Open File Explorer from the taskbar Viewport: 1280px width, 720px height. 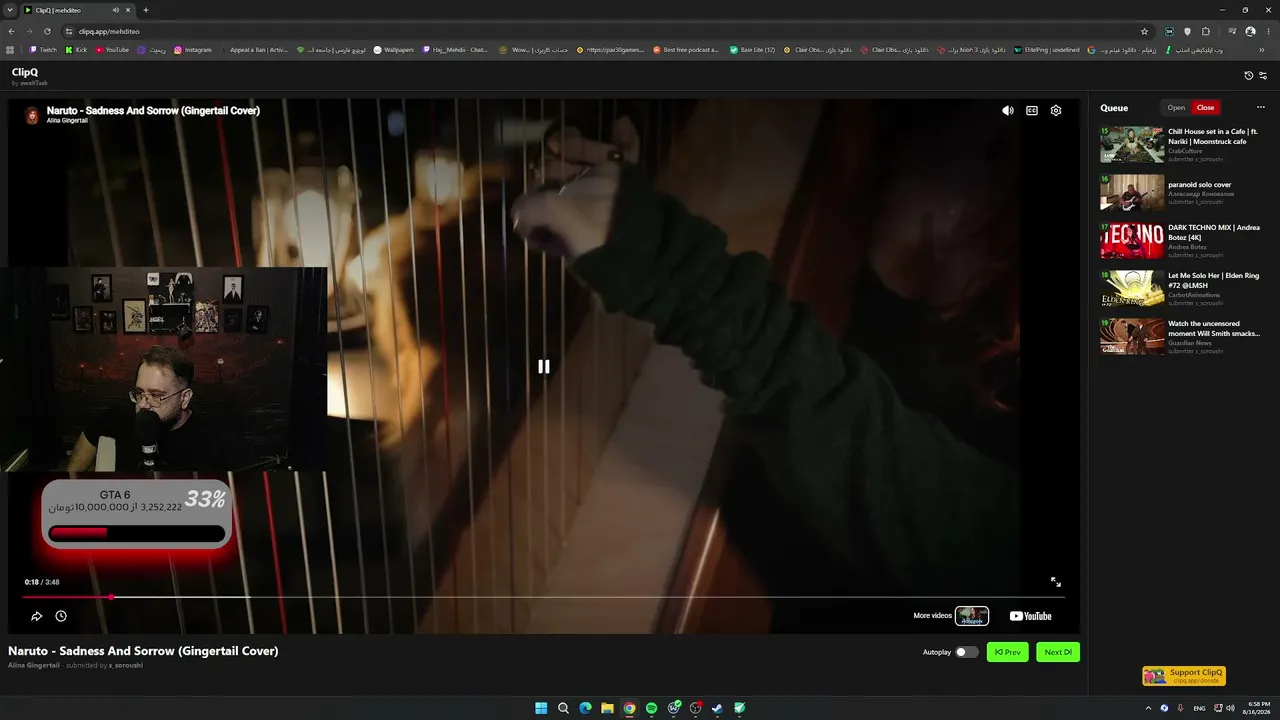(x=607, y=708)
